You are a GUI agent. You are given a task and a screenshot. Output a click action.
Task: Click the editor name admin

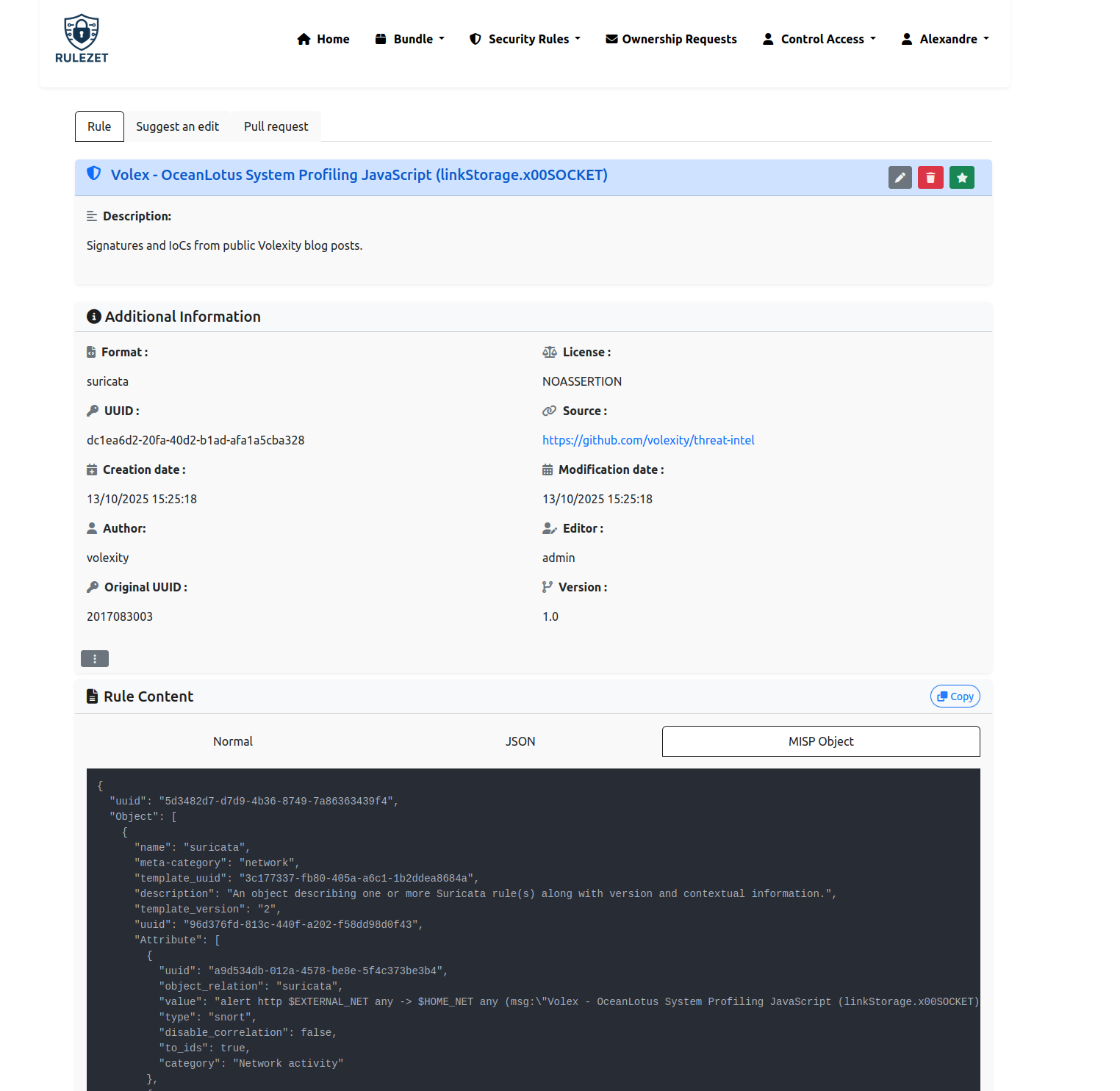(559, 558)
